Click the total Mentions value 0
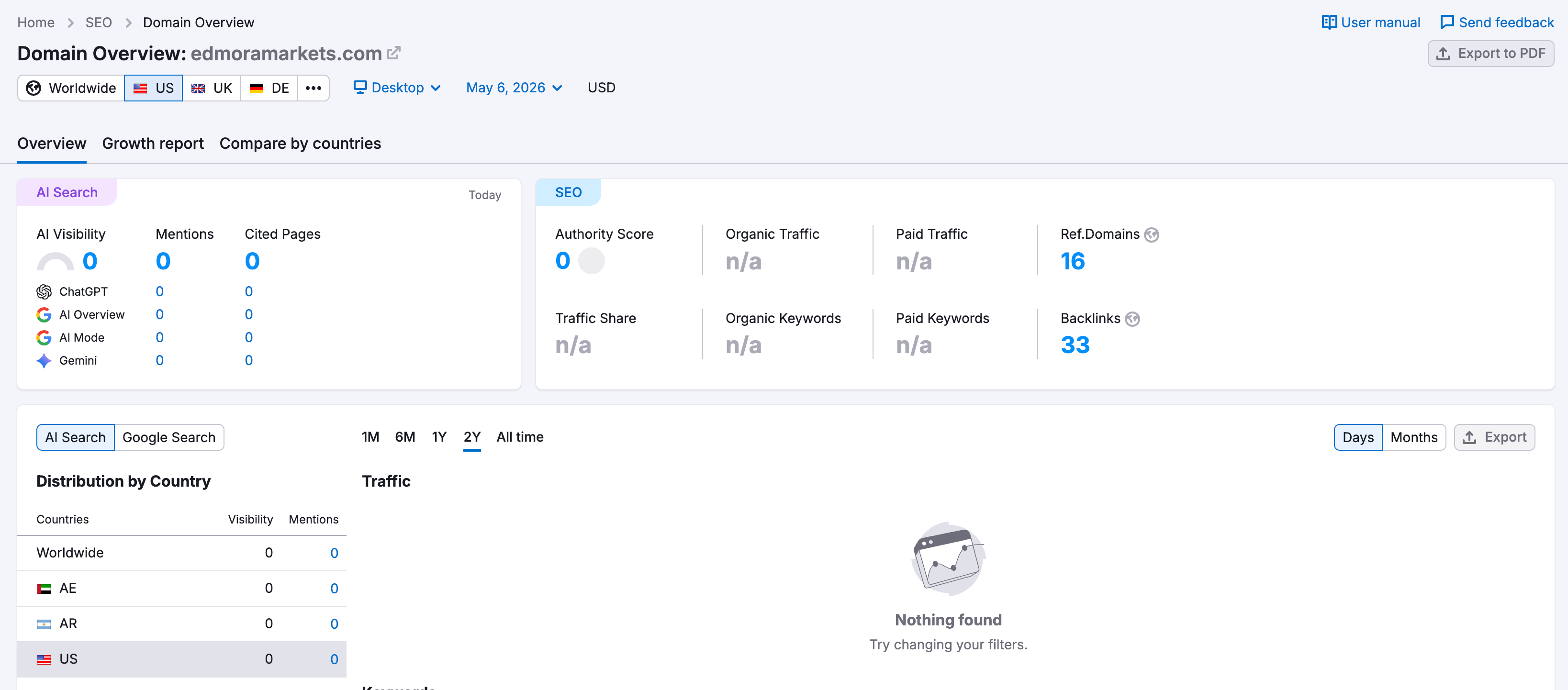 pyautogui.click(x=163, y=262)
